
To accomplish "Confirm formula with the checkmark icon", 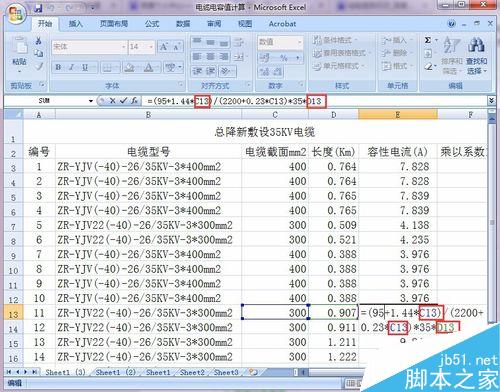I will click(x=123, y=100).
